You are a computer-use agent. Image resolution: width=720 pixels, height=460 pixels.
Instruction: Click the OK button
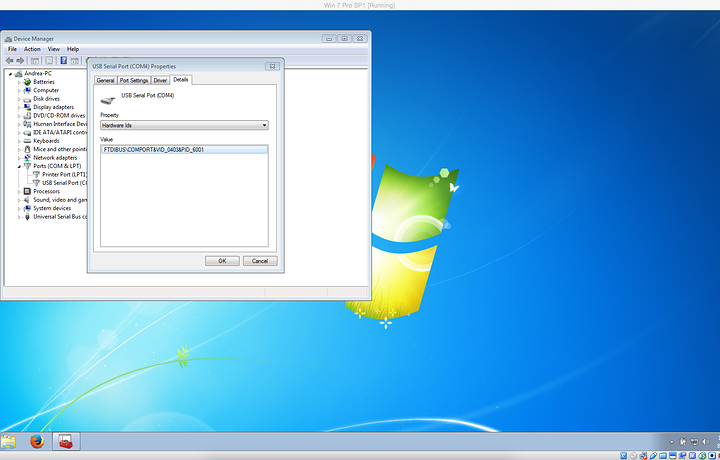[222, 261]
